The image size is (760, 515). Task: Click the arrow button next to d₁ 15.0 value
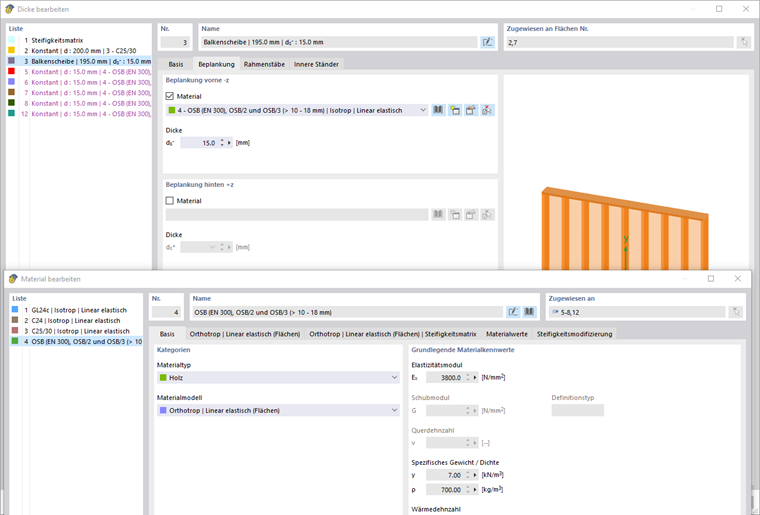pyautogui.click(x=229, y=142)
